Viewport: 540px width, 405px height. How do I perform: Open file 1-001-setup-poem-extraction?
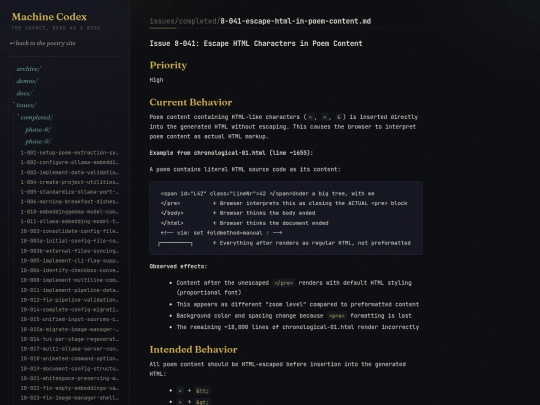click(70, 153)
